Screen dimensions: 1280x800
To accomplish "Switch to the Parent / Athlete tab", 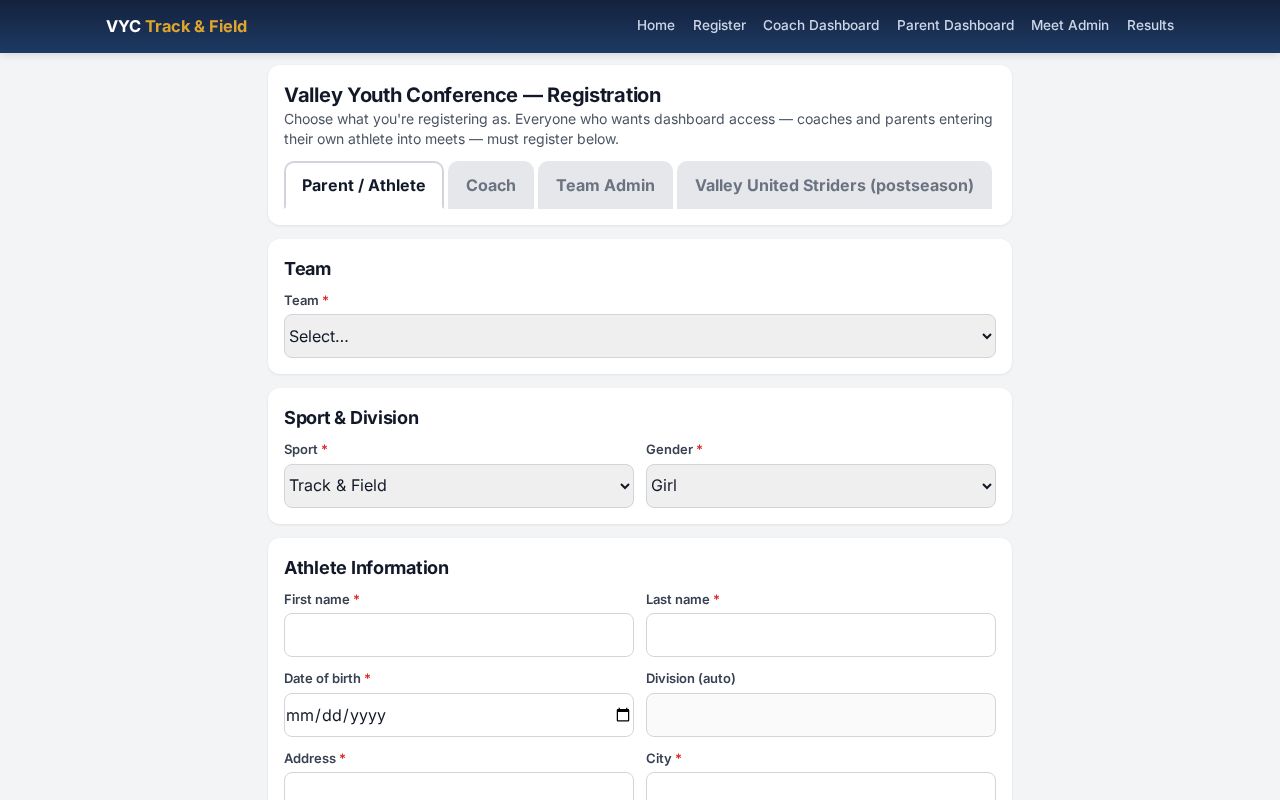I will click(364, 185).
